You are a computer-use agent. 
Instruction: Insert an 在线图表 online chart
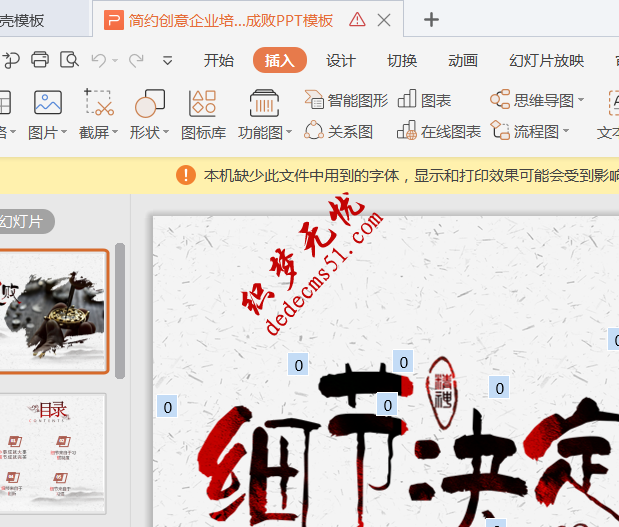(439, 131)
